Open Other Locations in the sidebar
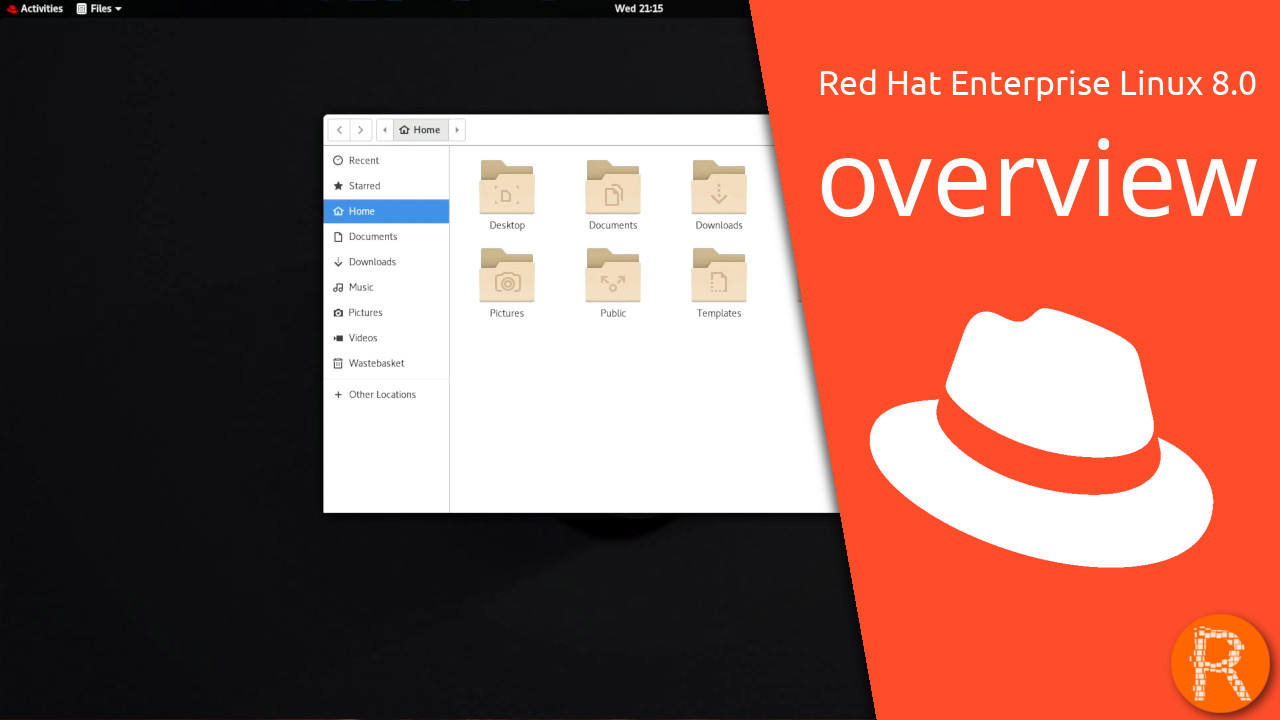 point(386,395)
